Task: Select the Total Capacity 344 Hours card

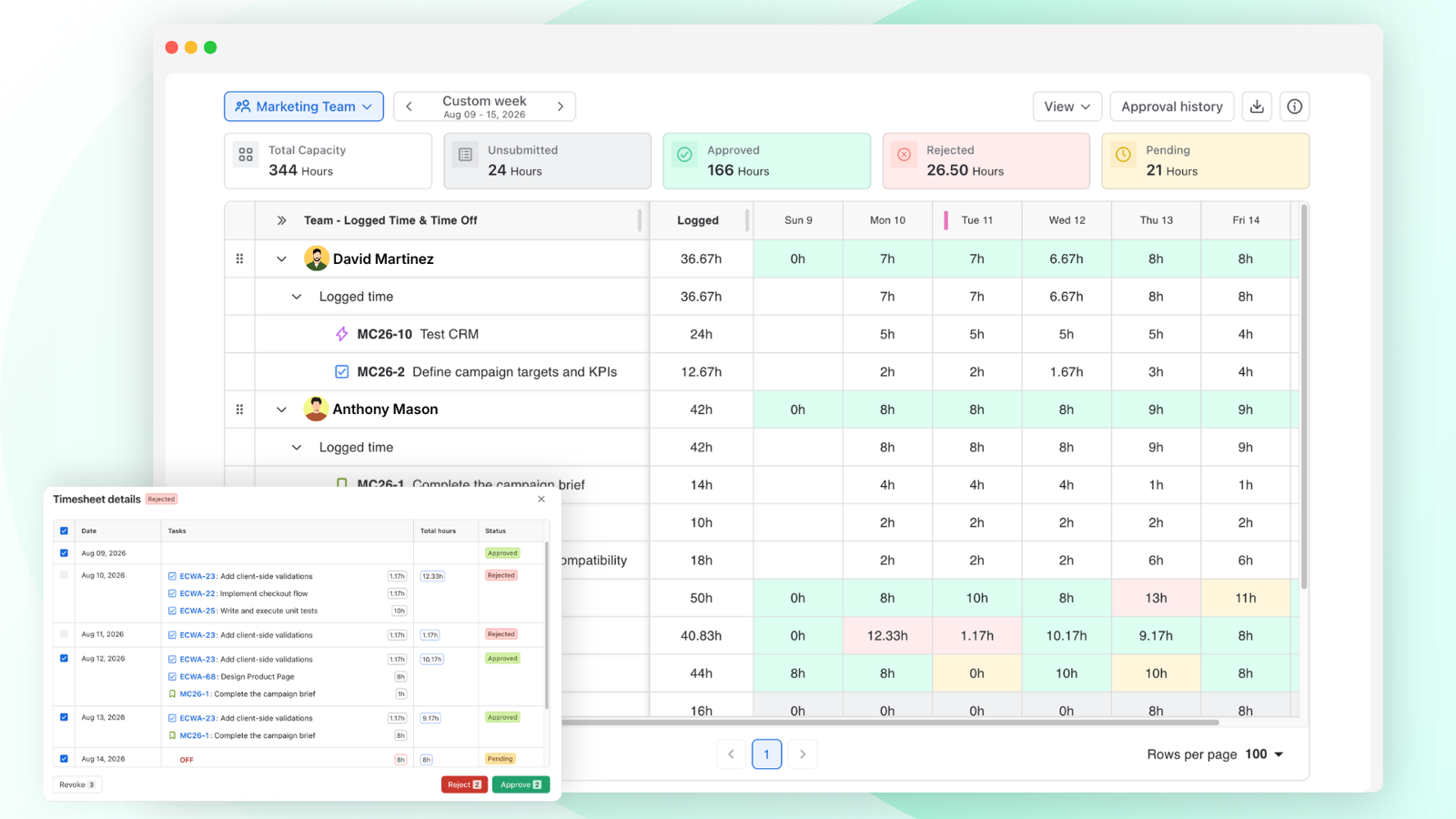Action: coord(328,161)
